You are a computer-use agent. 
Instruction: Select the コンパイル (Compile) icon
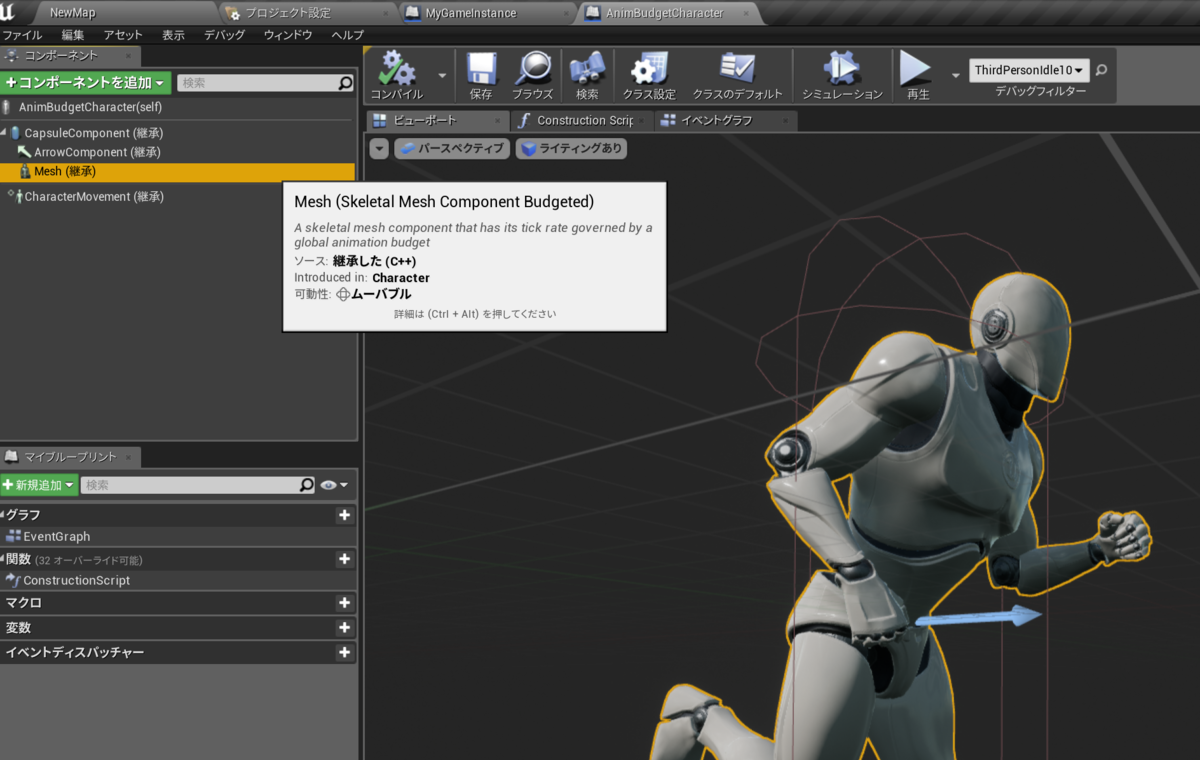(399, 73)
